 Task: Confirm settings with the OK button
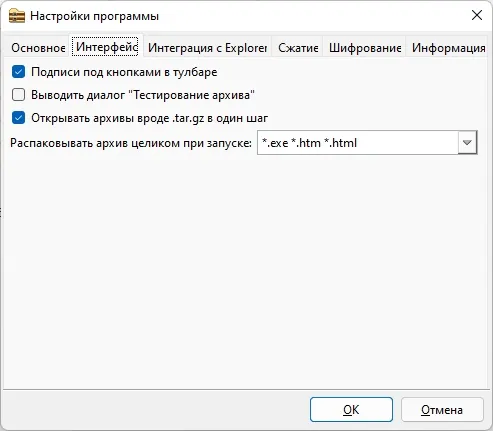pos(351,410)
